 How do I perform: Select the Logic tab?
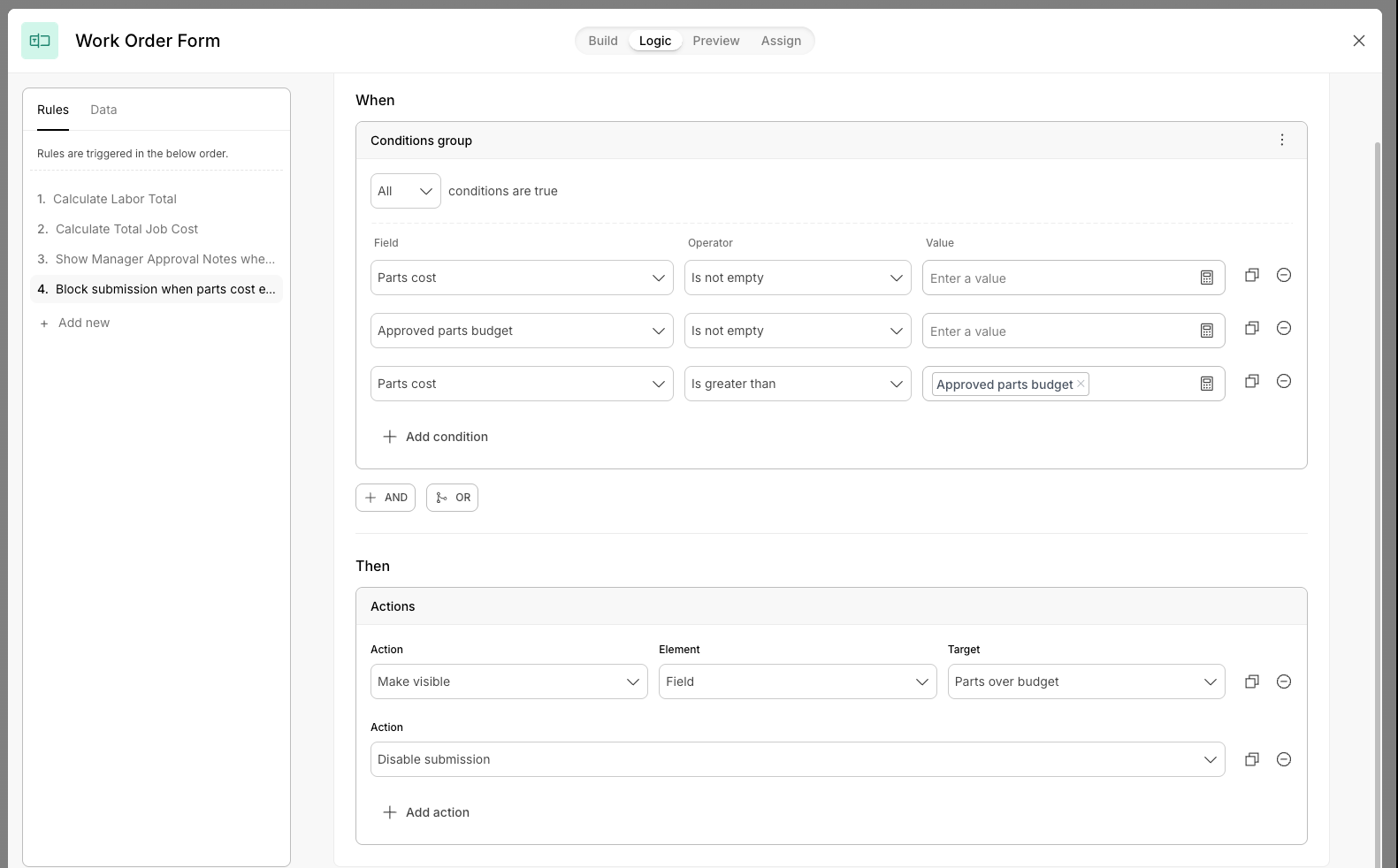(x=655, y=41)
